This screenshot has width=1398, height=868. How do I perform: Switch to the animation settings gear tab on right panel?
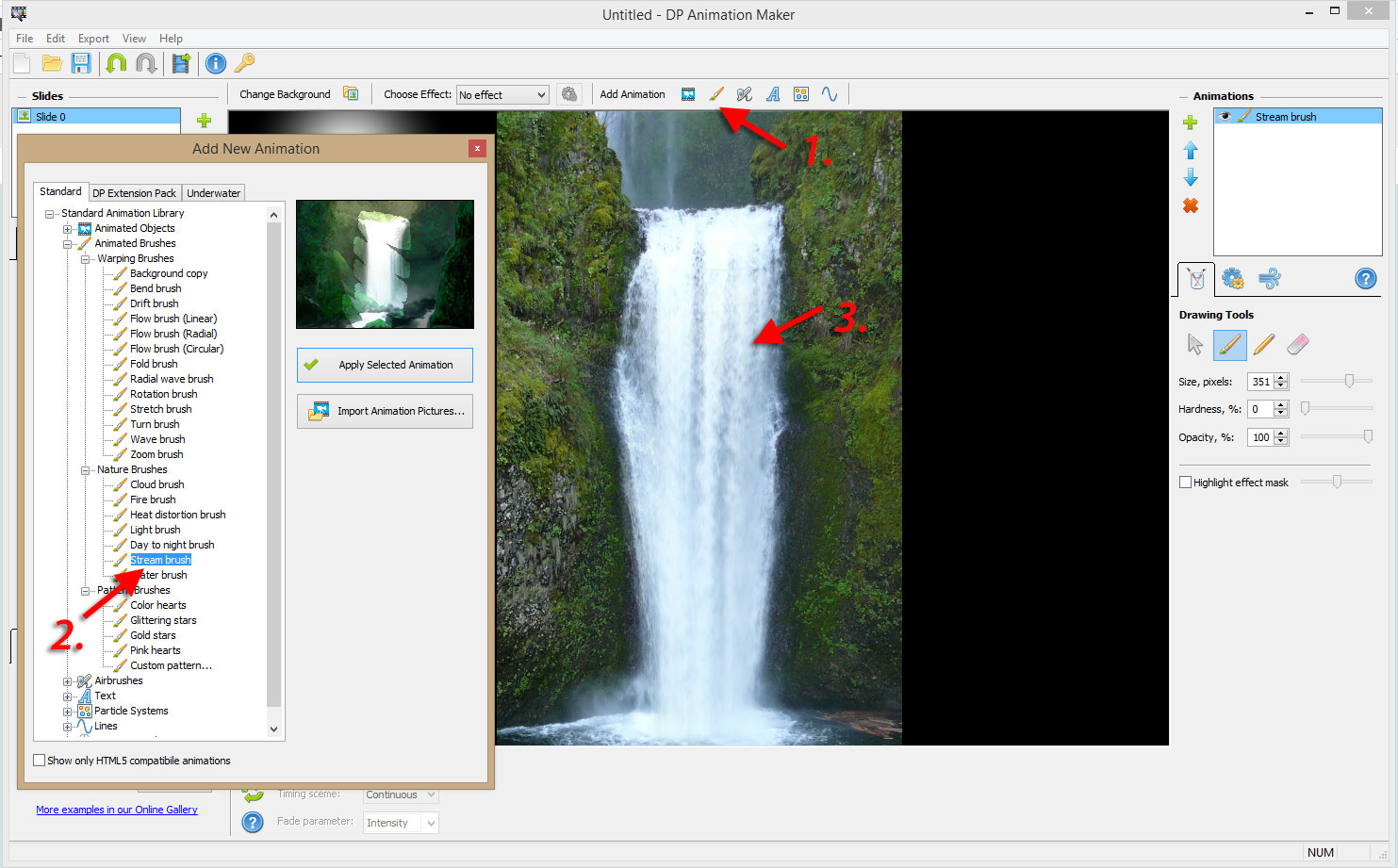click(x=1232, y=279)
